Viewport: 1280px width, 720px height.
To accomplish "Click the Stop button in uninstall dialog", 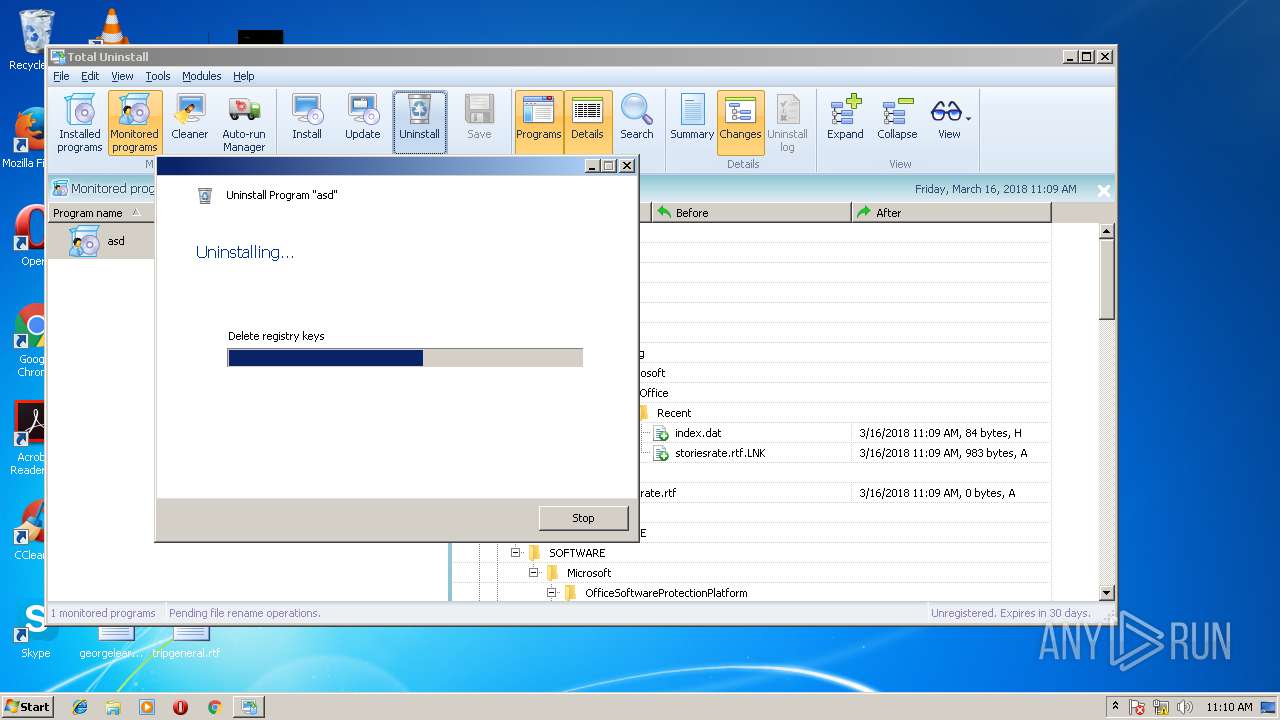I will coord(583,518).
